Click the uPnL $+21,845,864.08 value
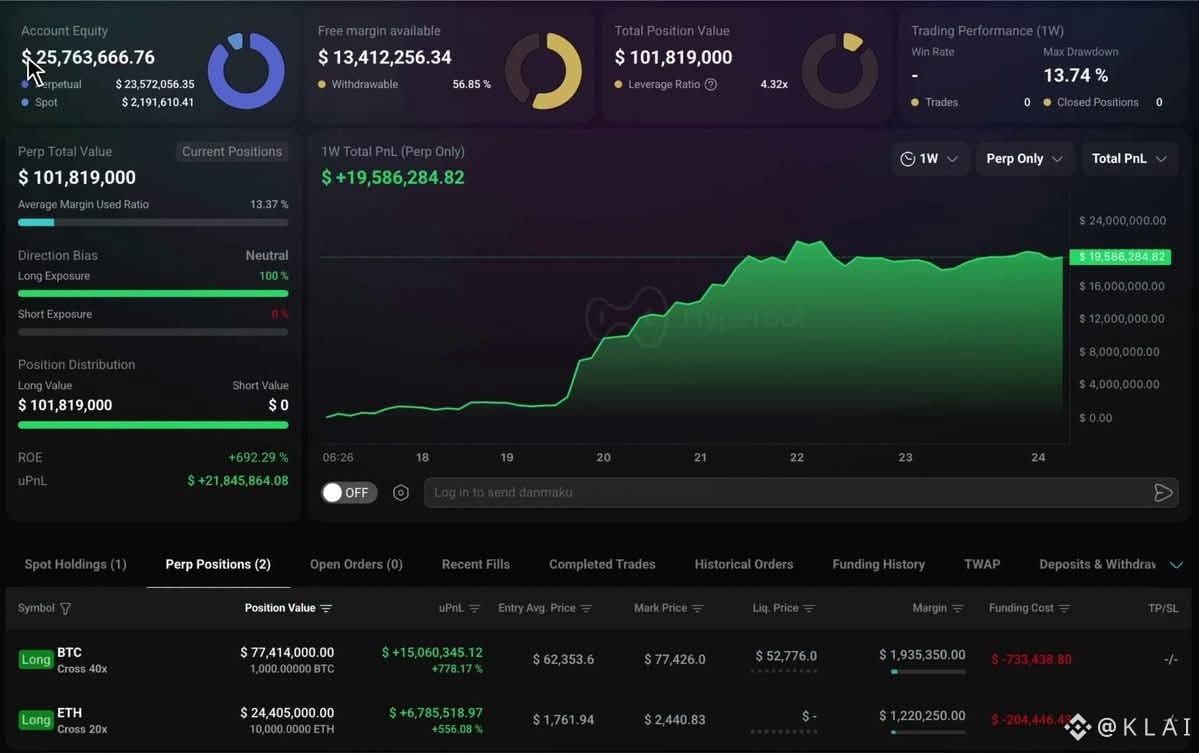Viewport: 1199px width, 753px height. 238,481
